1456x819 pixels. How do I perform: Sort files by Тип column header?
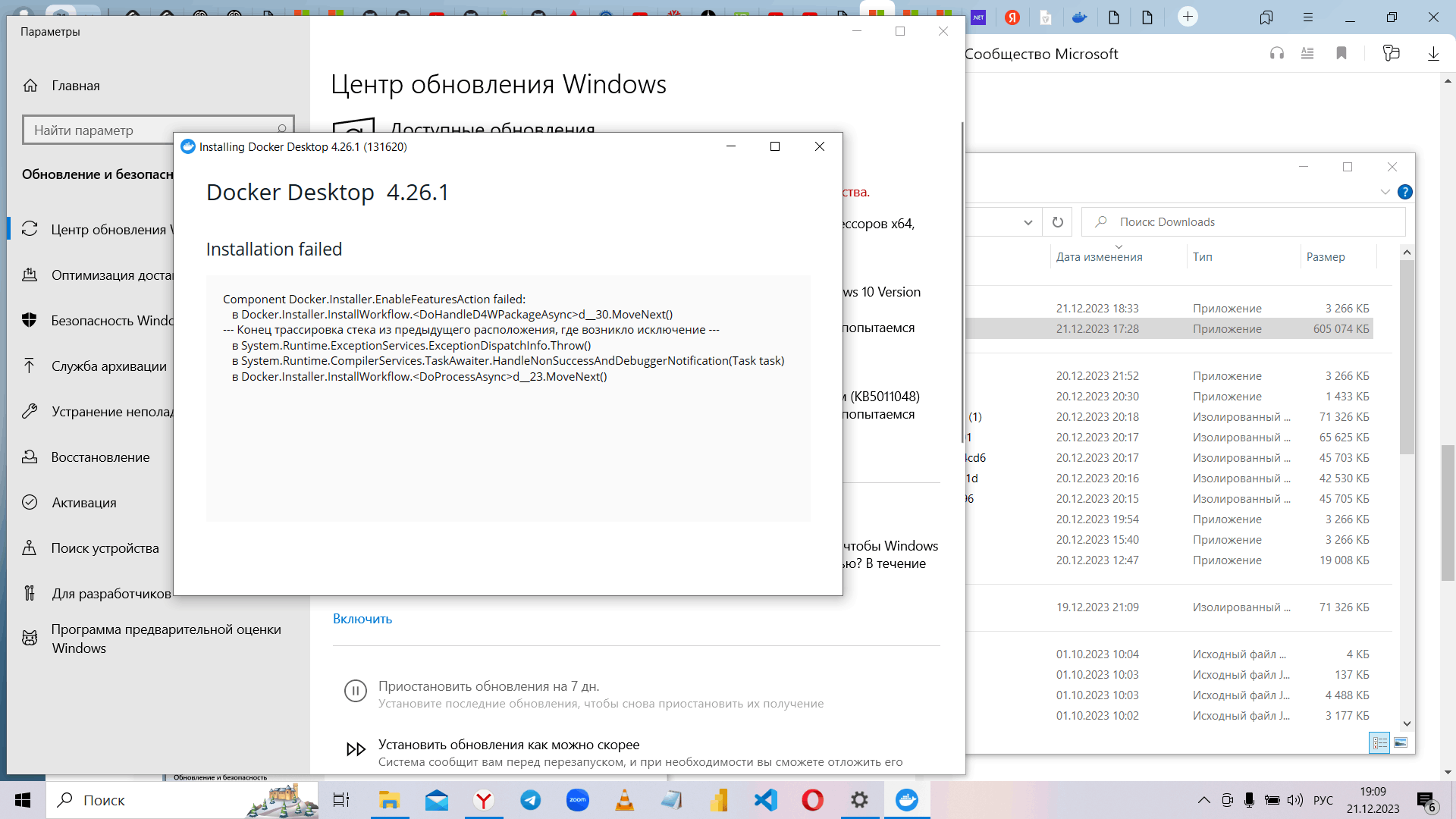coord(1203,257)
